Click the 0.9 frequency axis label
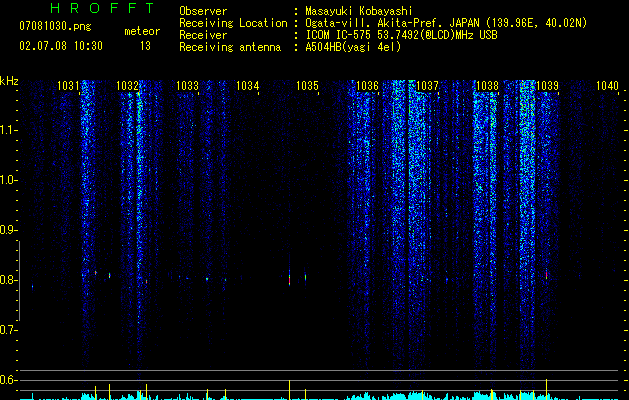Viewport: 629px width, 400px height. tap(8, 230)
